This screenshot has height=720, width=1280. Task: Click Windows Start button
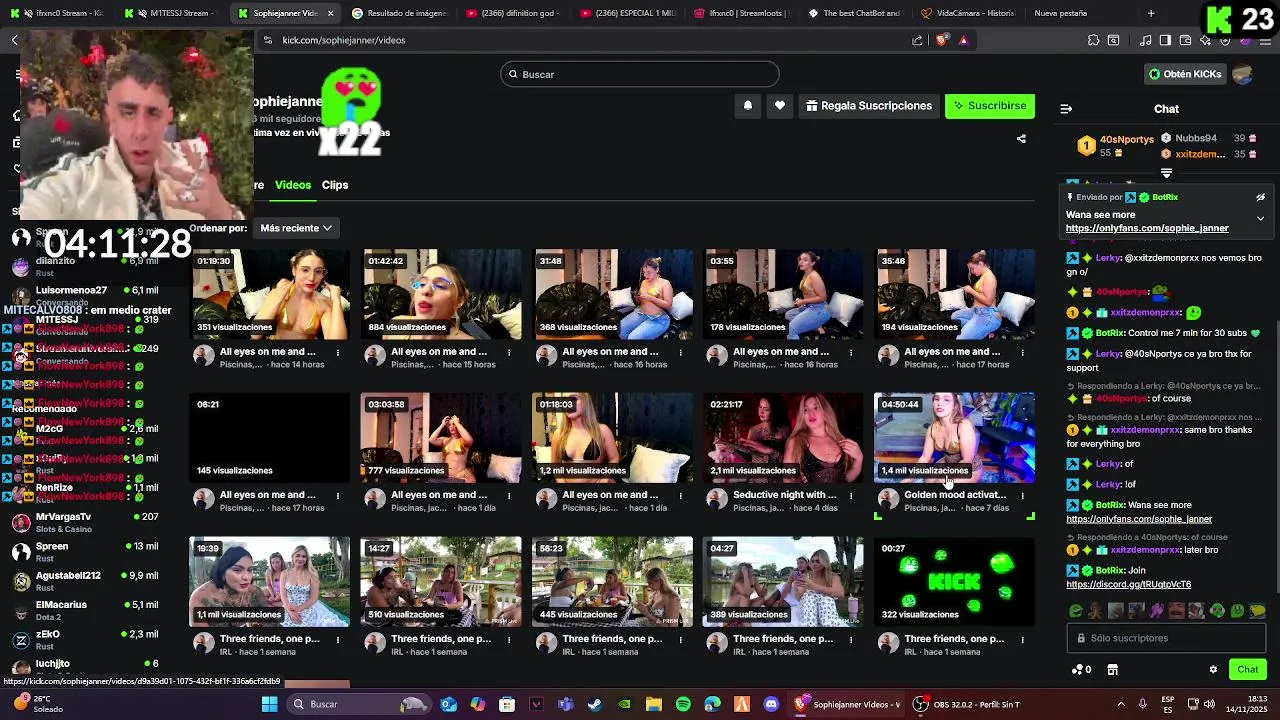click(269, 704)
